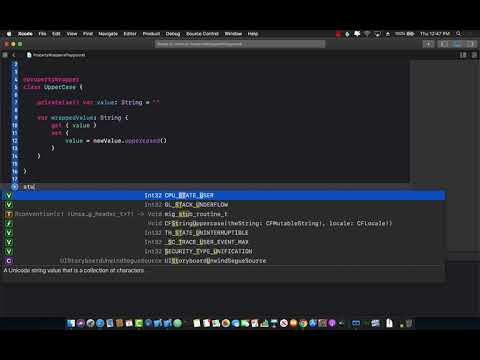The image size is (480, 360).
Task: Open the Library with the plus toolbar button
Action: [x=428, y=44]
